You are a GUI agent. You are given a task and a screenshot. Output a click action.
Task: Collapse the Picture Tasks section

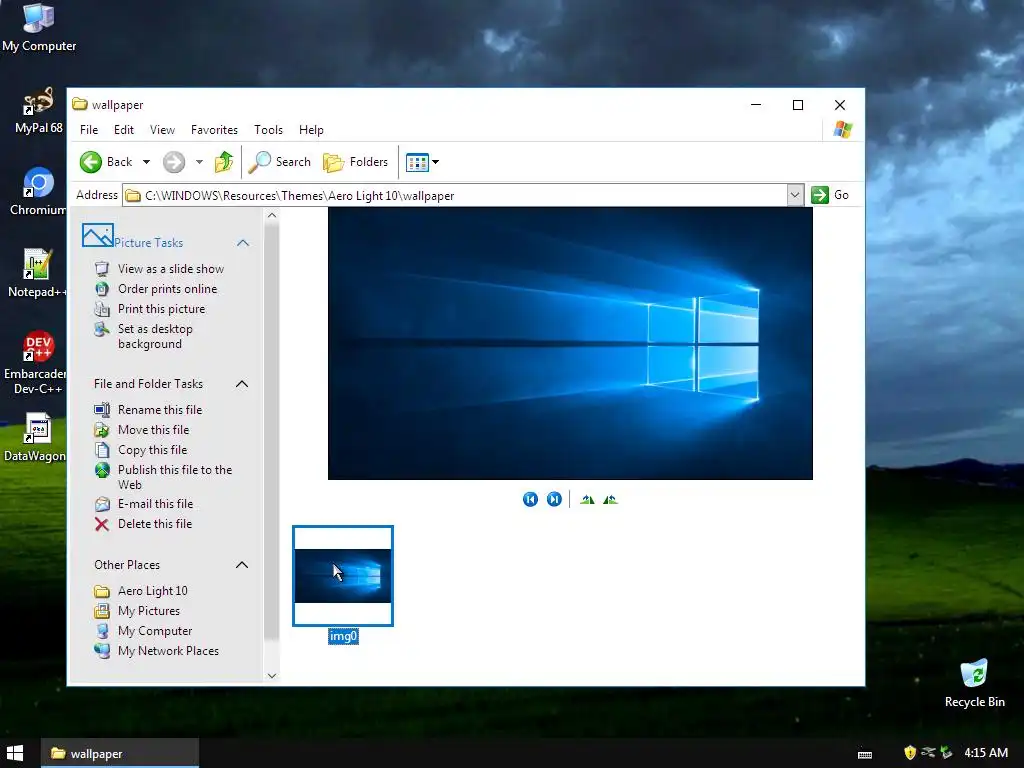(x=243, y=243)
